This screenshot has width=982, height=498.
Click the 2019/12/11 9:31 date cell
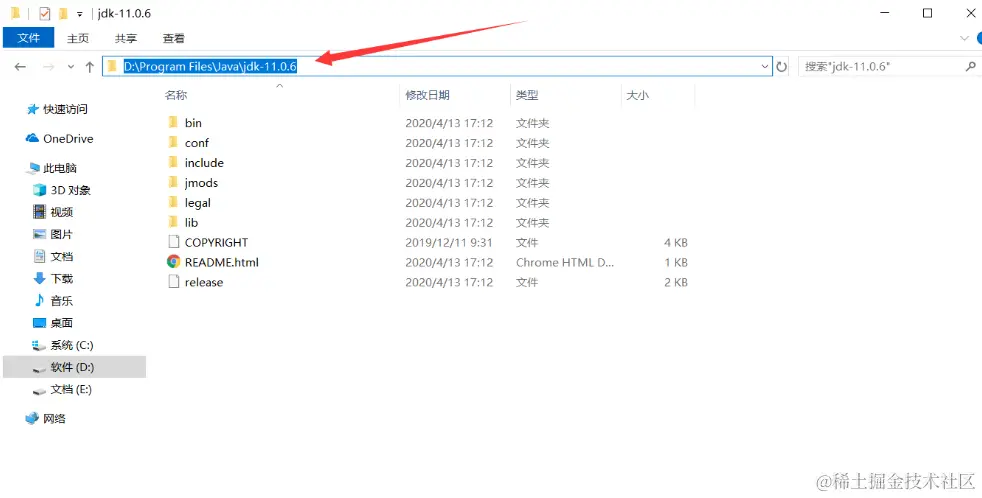[448, 242]
